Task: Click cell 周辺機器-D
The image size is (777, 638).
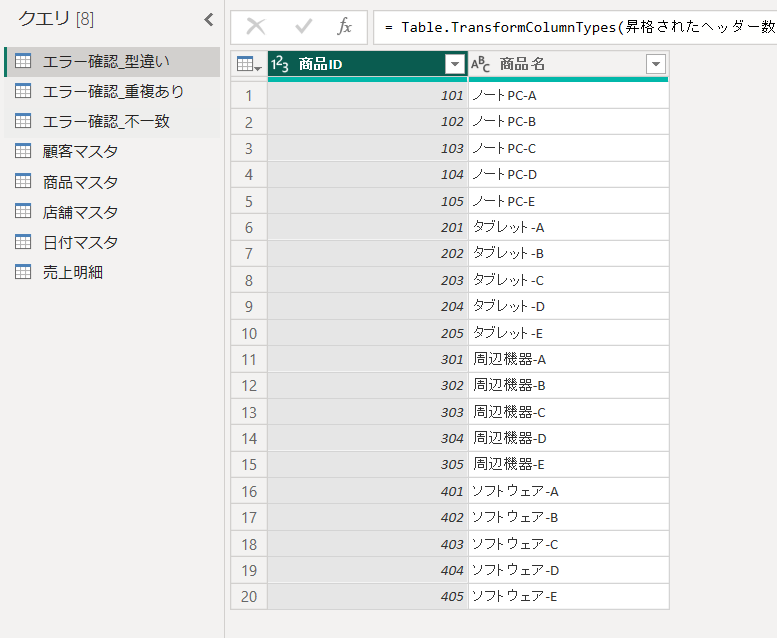Action: tap(568, 438)
